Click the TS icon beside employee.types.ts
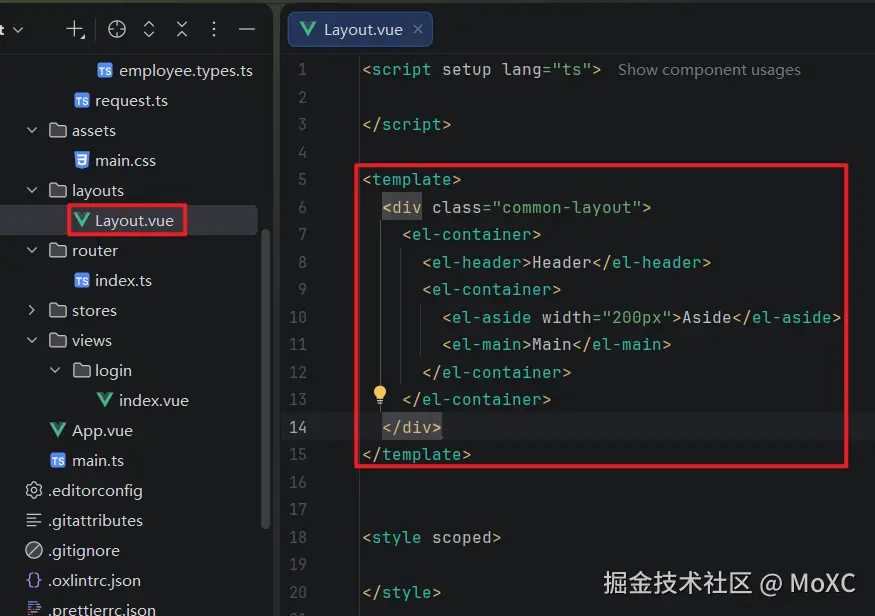 (x=105, y=70)
